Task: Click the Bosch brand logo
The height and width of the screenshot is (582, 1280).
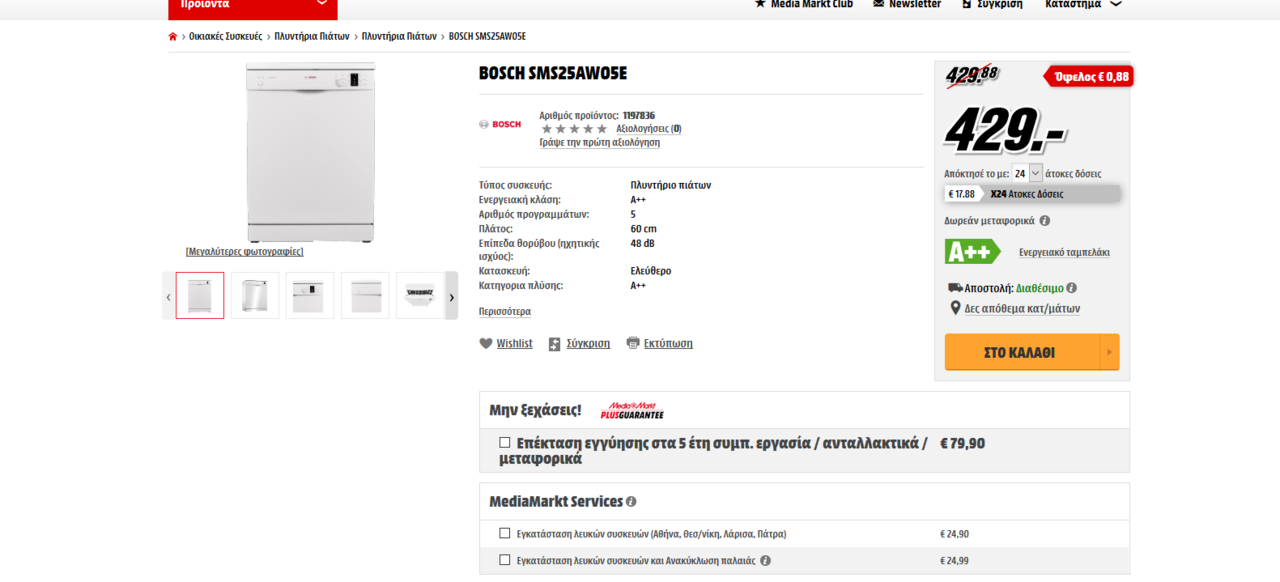Action: (500, 125)
